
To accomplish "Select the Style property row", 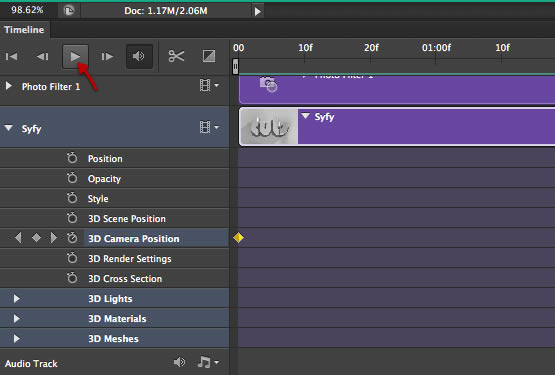I will (x=114, y=198).
